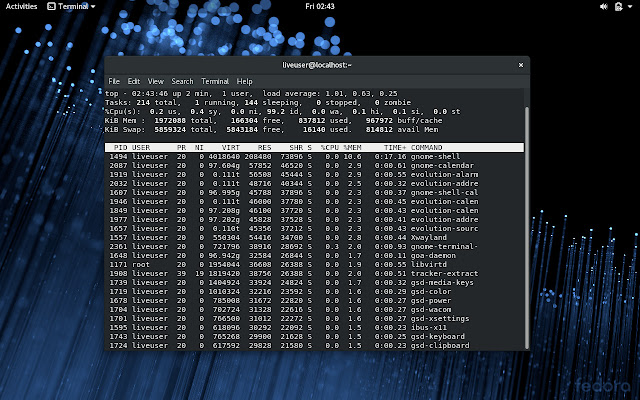This screenshot has width=640, height=400.
Task: Expand the Terminal app menu arrow
Action: point(93,7)
